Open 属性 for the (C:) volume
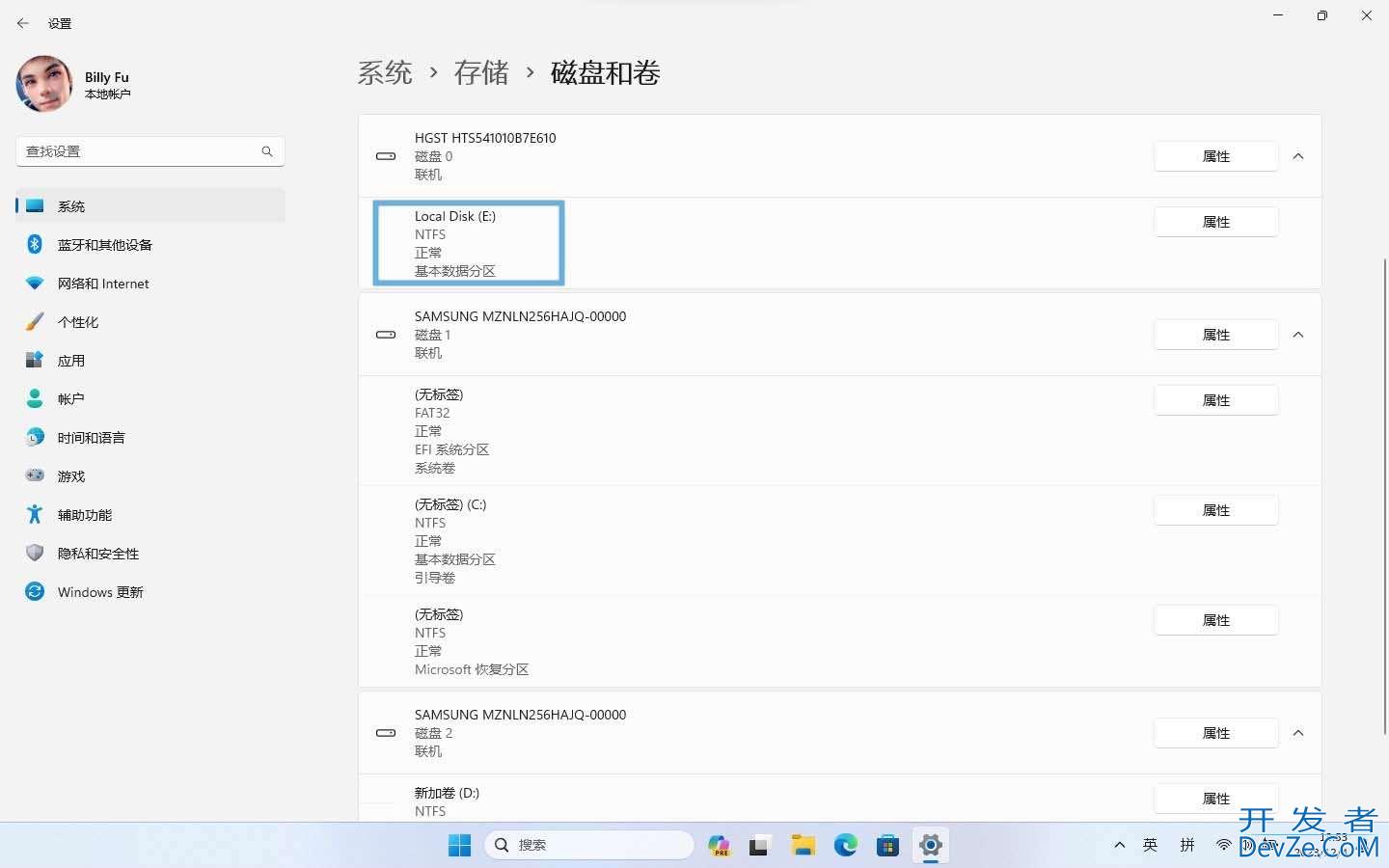The height and width of the screenshot is (868, 1389). coord(1216,510)
